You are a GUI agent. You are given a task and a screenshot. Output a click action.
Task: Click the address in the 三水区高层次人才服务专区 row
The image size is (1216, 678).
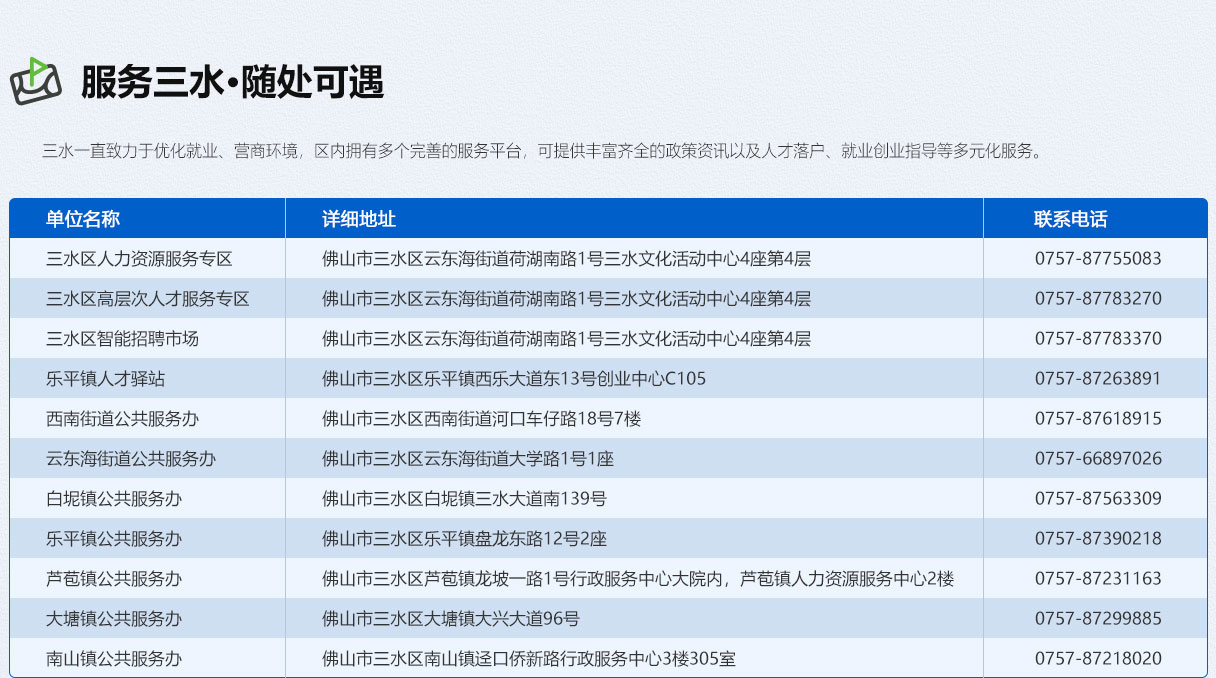[566, 299]
